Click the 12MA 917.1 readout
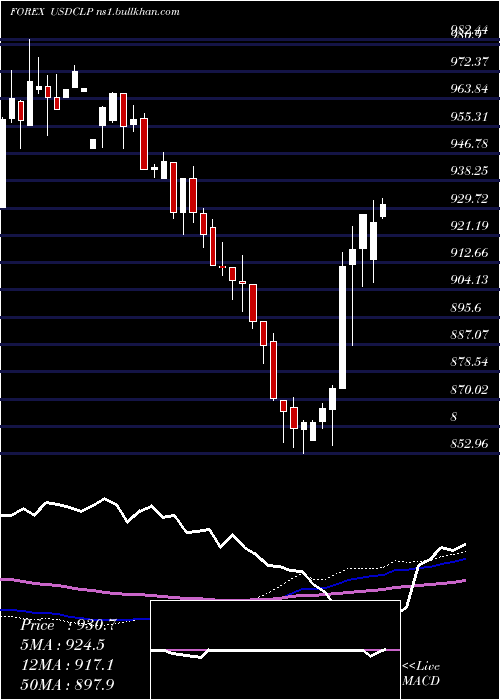The width and height of the screenshot is (500, 700). click(67, 665)
